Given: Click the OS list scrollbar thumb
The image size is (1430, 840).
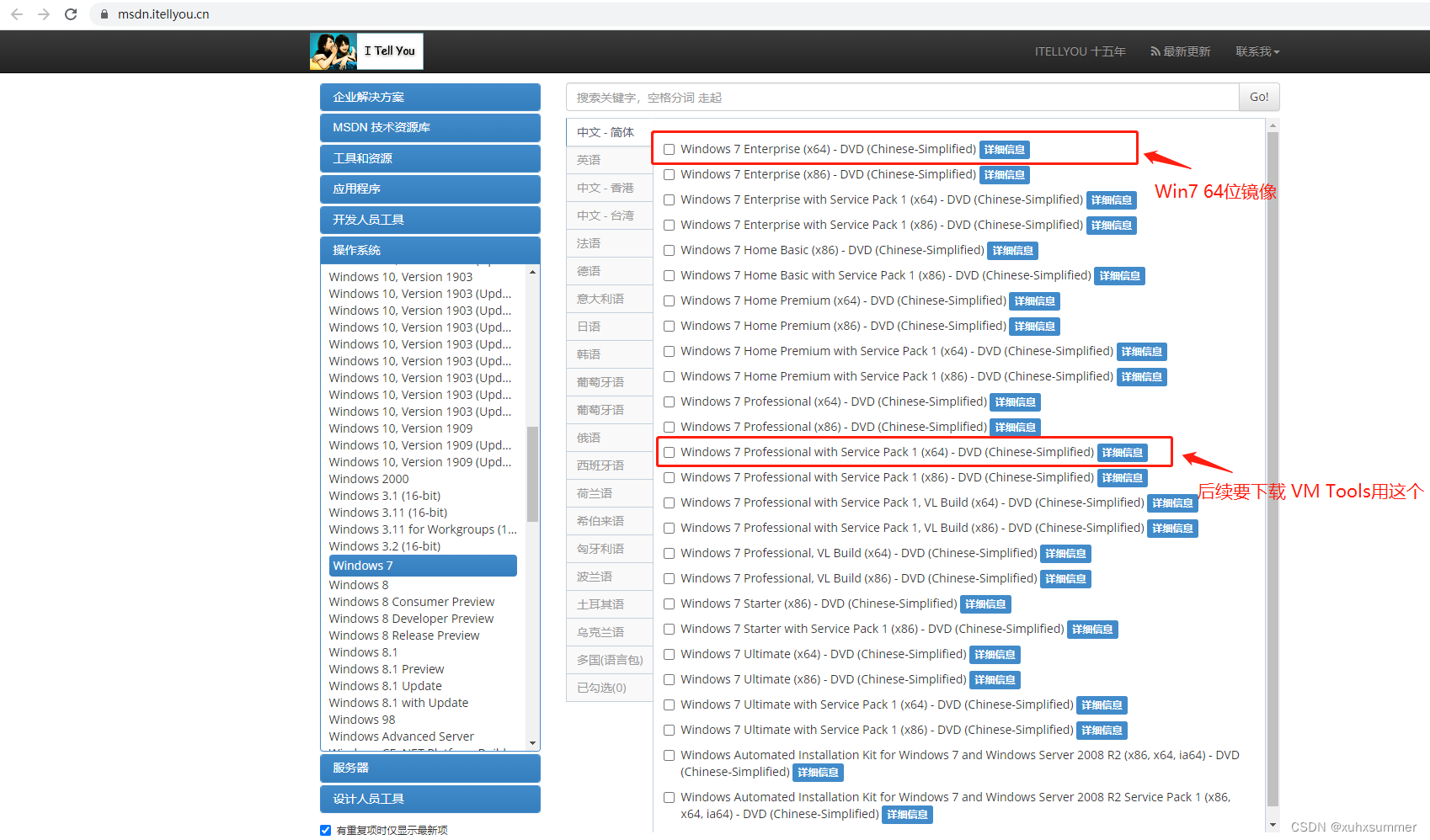Looking at the screenshot, I should pyautogui.click(x=532, y=474).
